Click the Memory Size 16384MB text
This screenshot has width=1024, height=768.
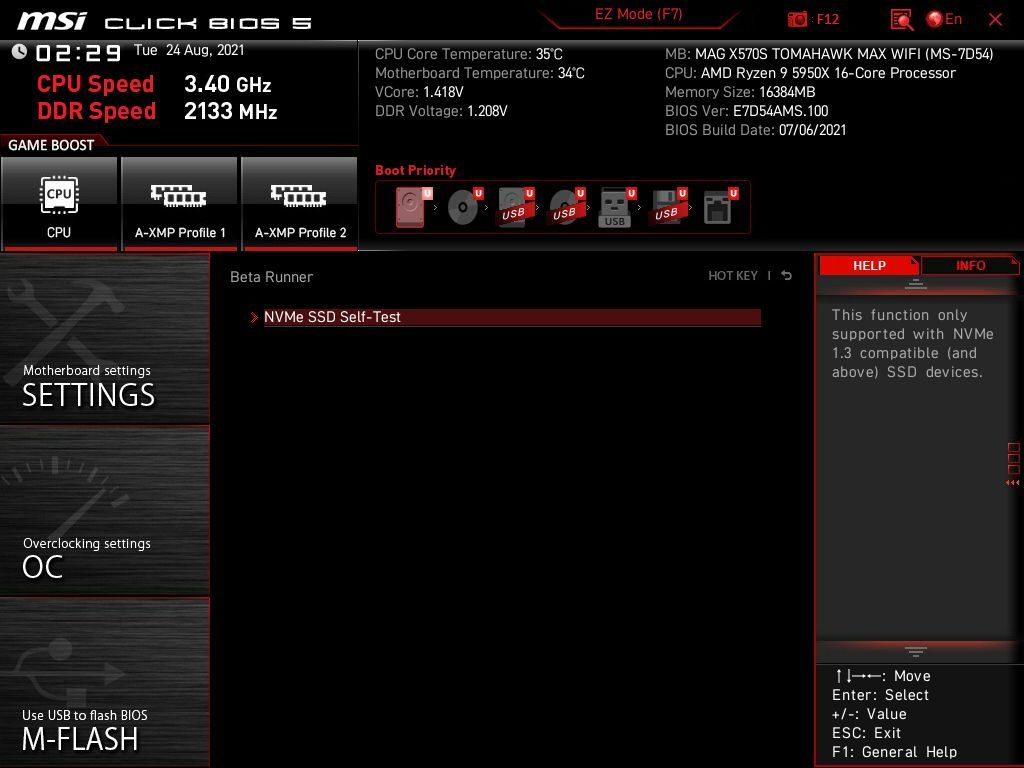740,92
